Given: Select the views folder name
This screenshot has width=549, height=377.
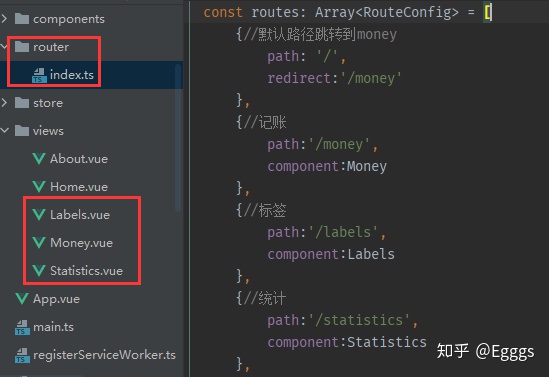Looking at the screenshot, I should click(x=48, y=131).
